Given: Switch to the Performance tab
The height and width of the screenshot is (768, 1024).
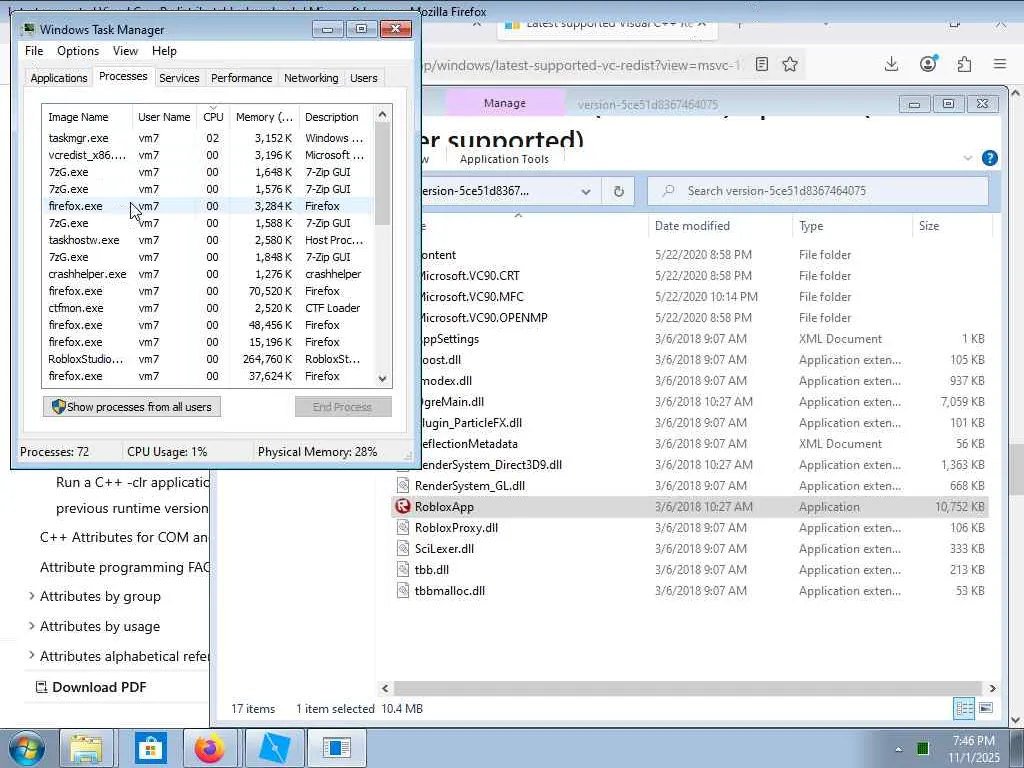Looking at the screenshot, I should (242, 78).
